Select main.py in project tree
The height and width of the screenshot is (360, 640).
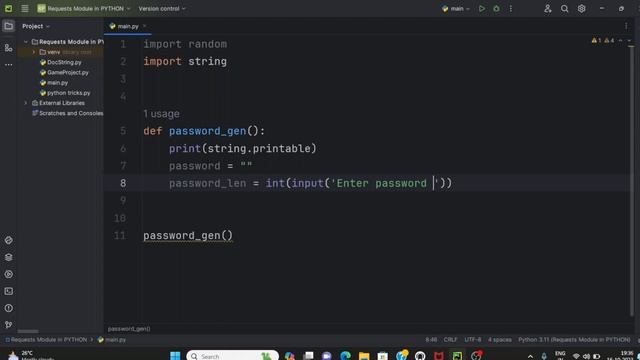(x=57, y=82)
